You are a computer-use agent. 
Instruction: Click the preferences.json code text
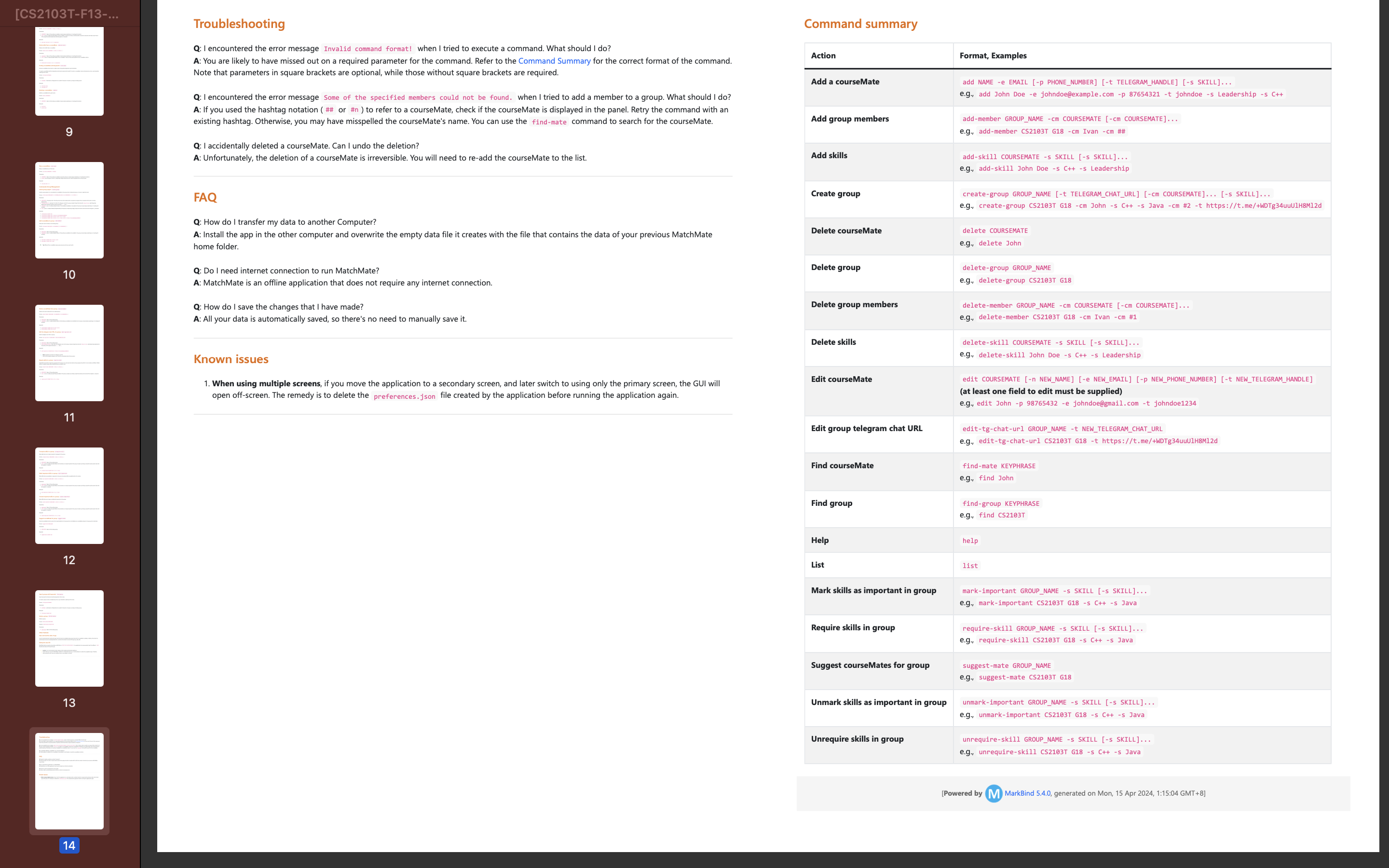coord(404,396)
